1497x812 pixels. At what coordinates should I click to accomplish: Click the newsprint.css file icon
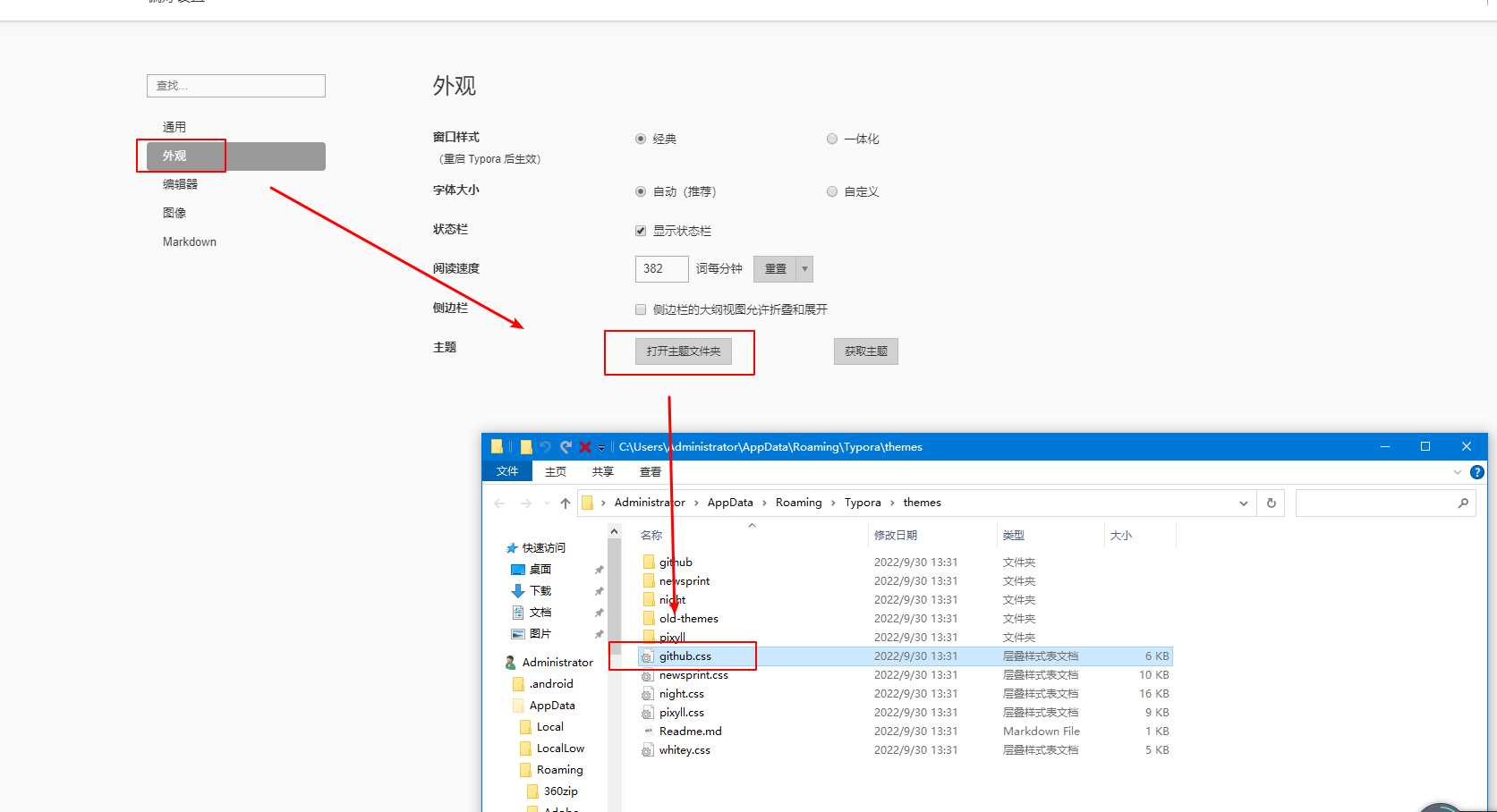click(648, 675)
